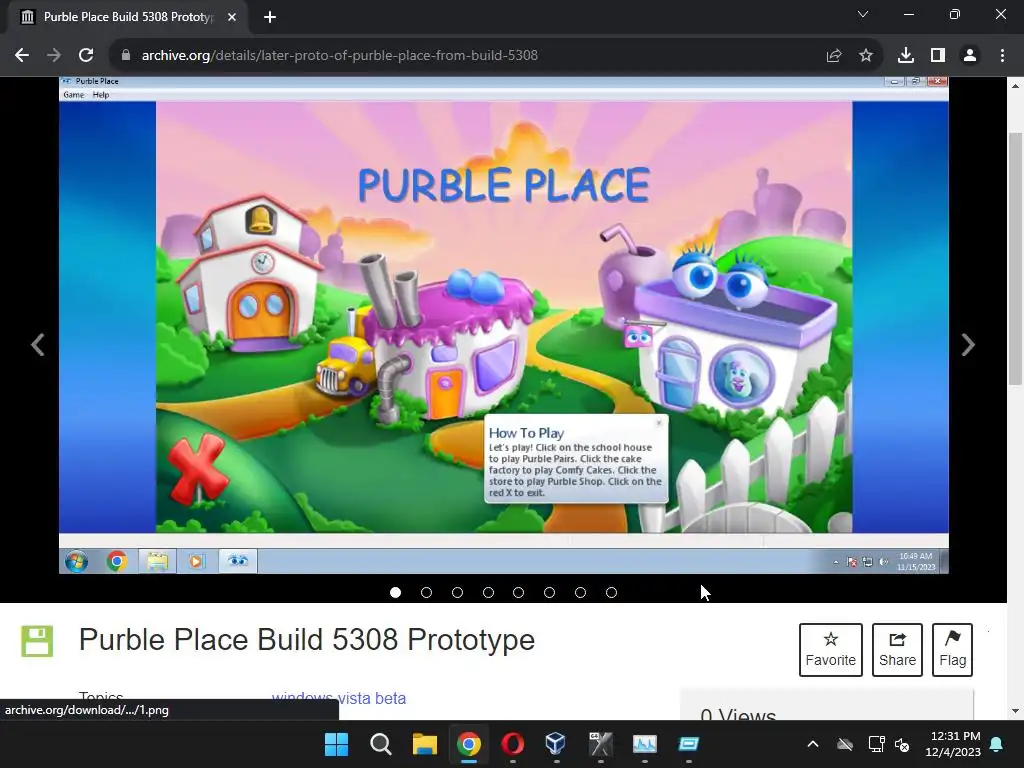
Task: Select the first carousel dot
Action: (x=395, y=592)
